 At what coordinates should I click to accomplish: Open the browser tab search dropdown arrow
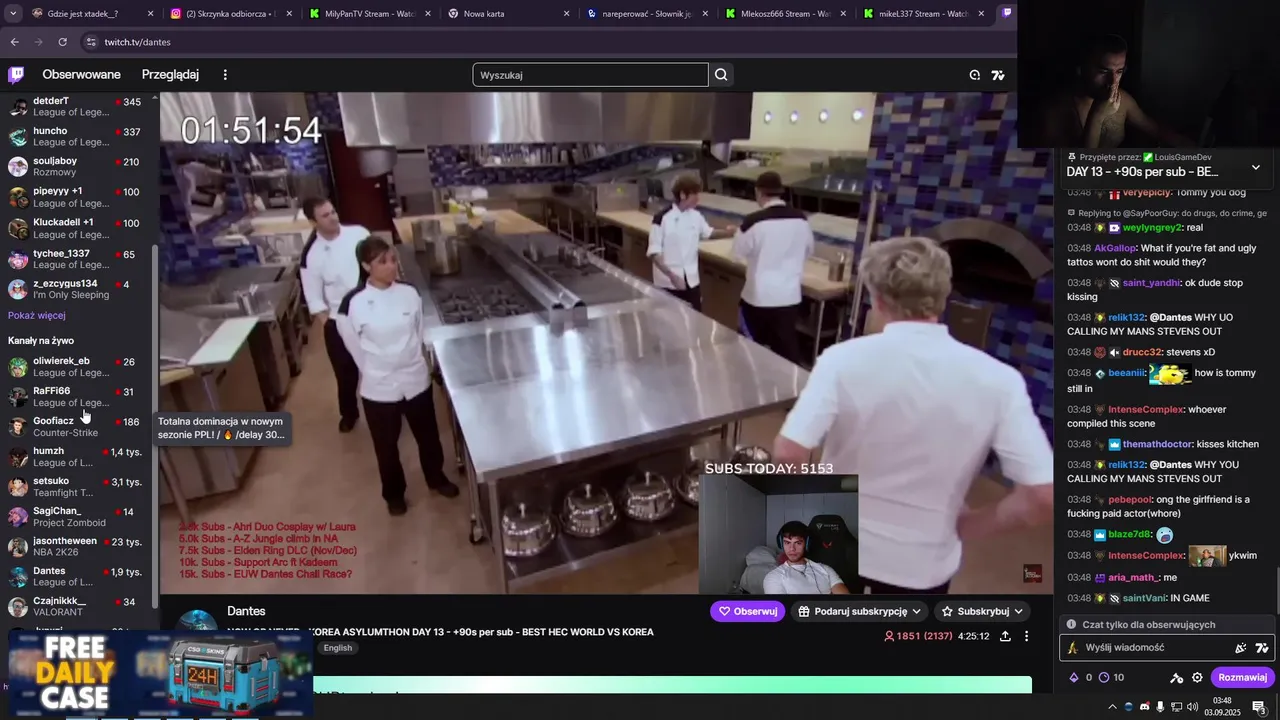tap(13, 13)
